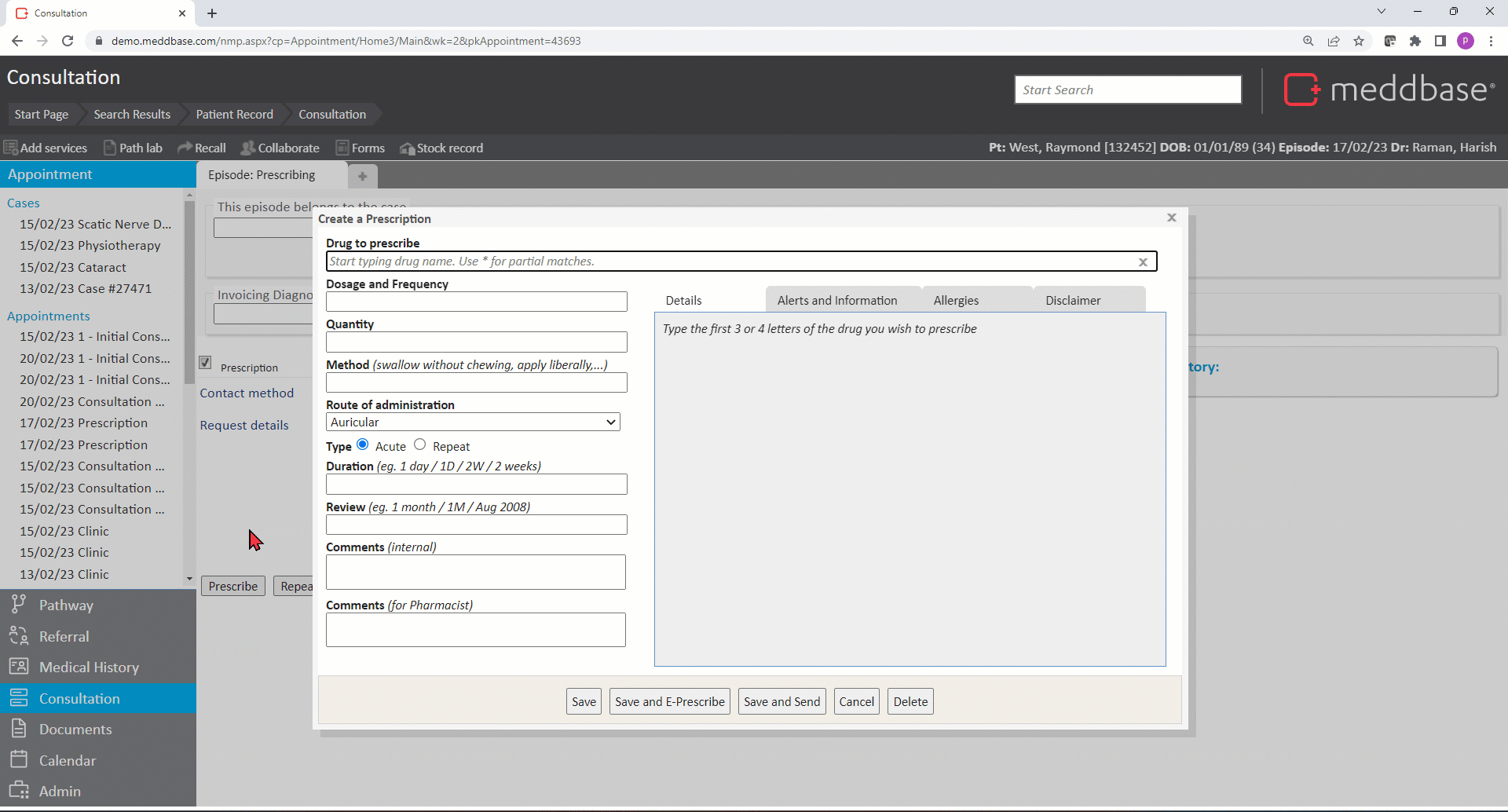Go to Start Page breadcrumb
This screenshot has height=812, width=1508.
pyautogui.click(x=42, y=114)
